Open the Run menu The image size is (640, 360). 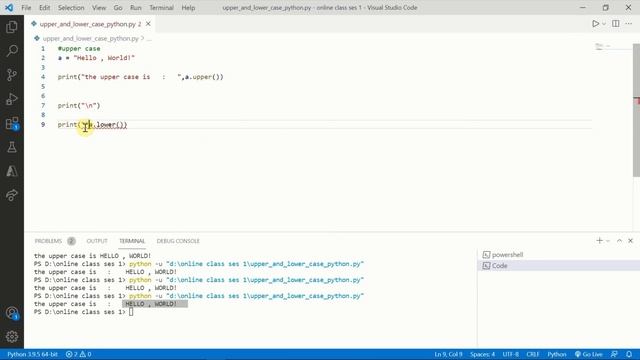tap(136, 8)
